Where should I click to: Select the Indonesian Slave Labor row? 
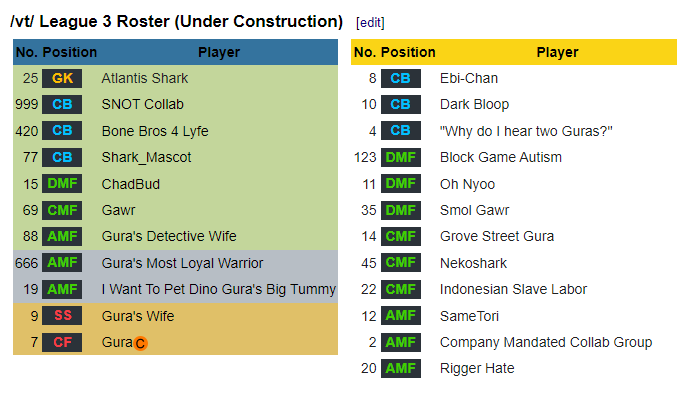click(x=514, y=289)
